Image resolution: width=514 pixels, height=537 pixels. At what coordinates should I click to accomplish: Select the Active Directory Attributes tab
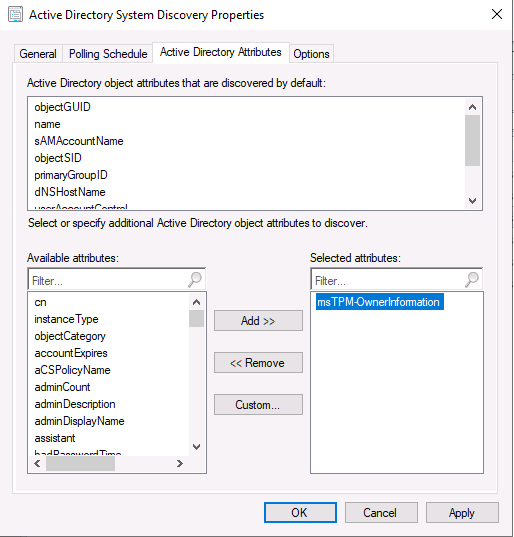[221, 52]
